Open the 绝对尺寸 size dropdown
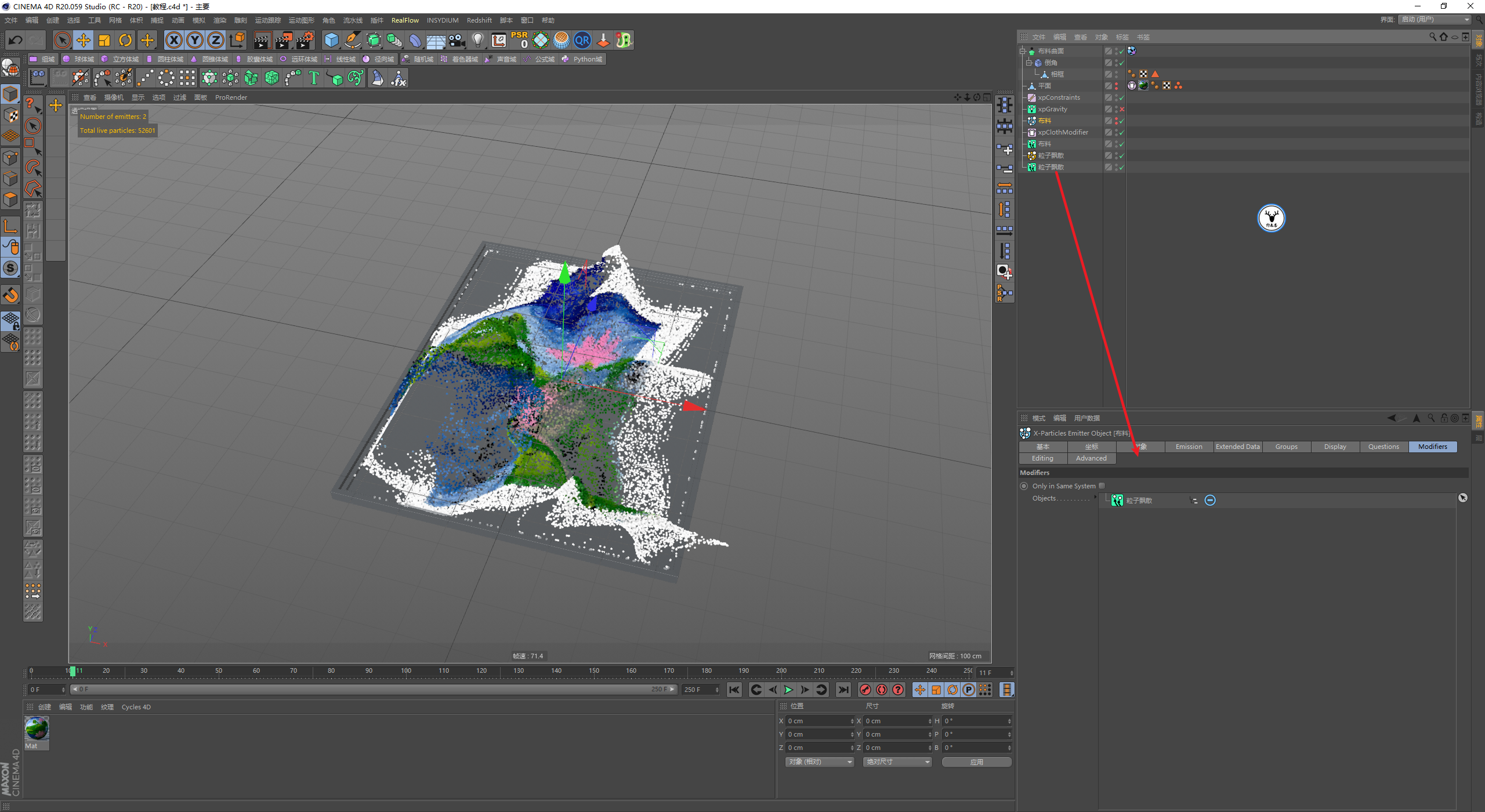Screen dimensions: 1485x812 point(897,762)
